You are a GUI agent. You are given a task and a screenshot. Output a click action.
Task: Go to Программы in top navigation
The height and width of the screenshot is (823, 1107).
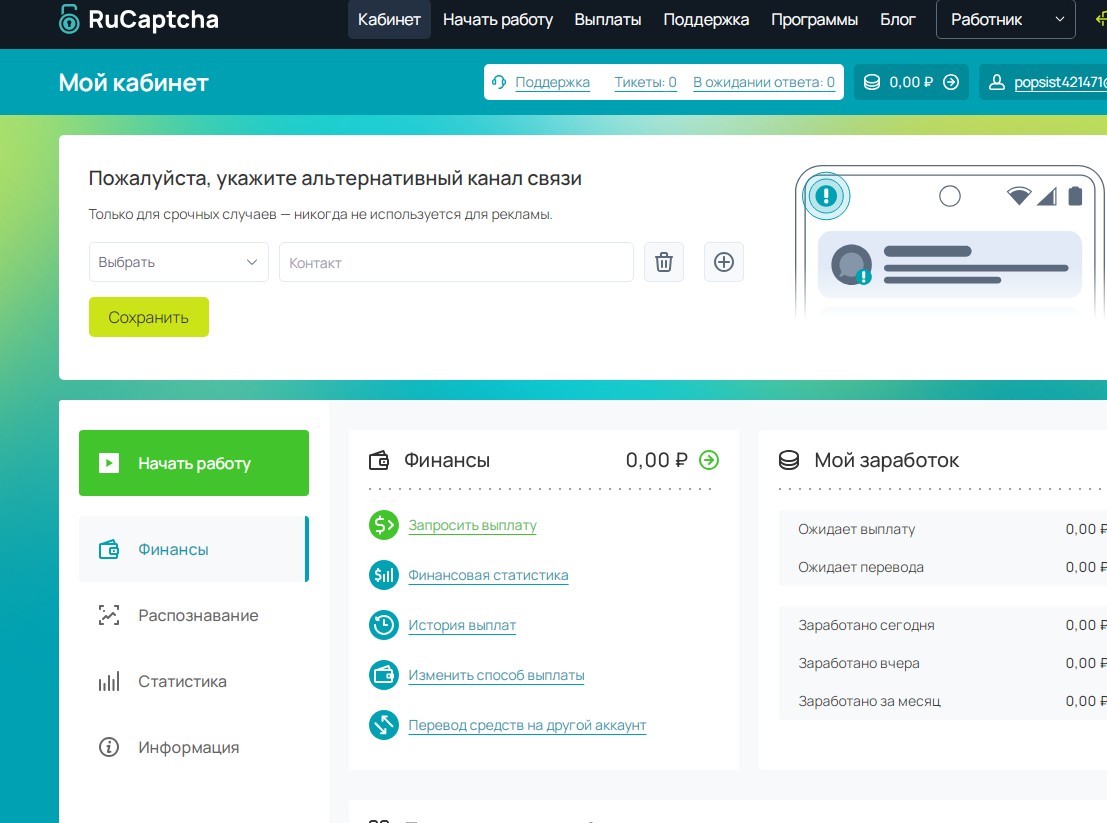pyautogui.click(x=814, y=19)
